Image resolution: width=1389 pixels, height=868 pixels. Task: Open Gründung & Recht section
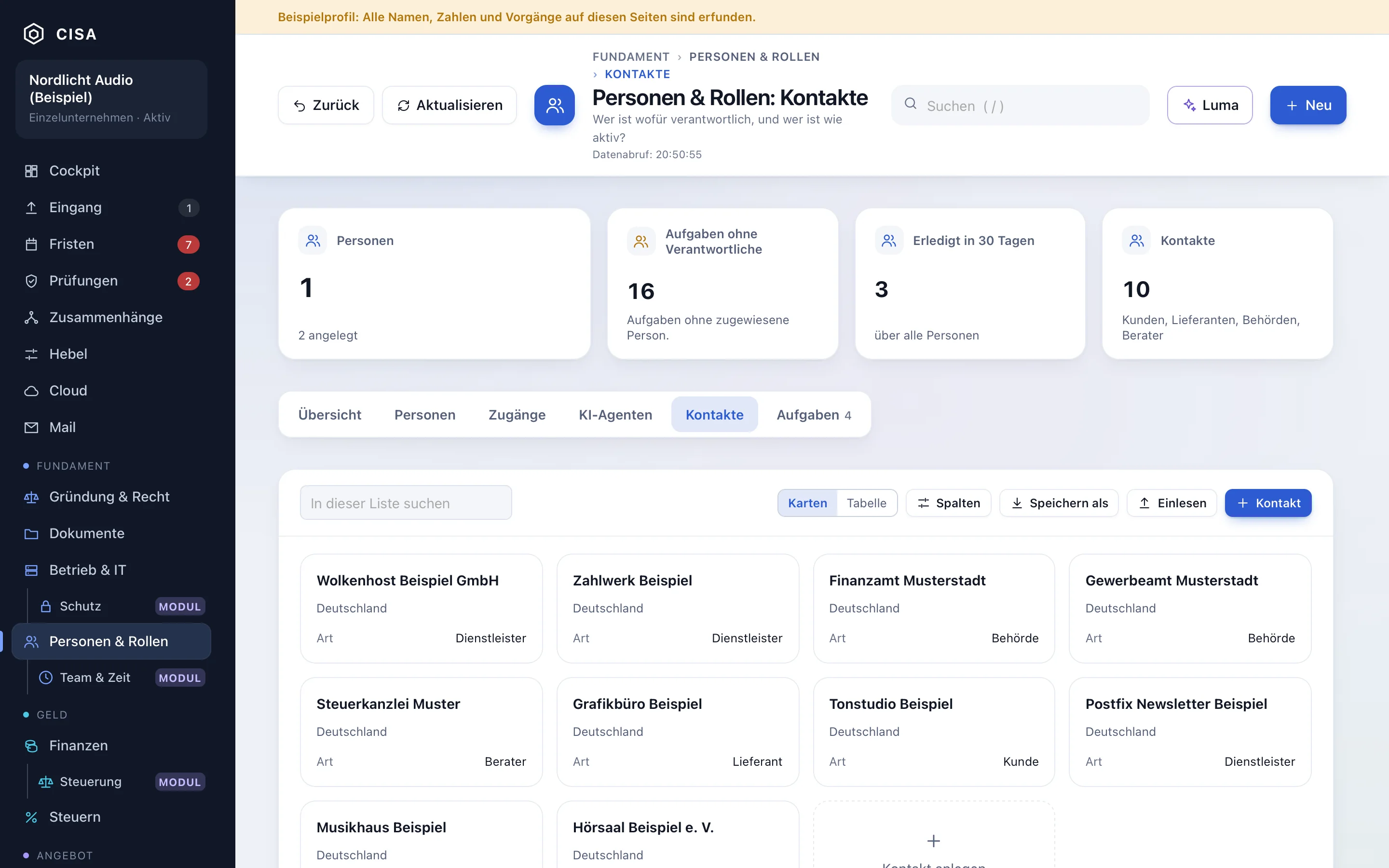pyautogui.click(x=111, y=497)
